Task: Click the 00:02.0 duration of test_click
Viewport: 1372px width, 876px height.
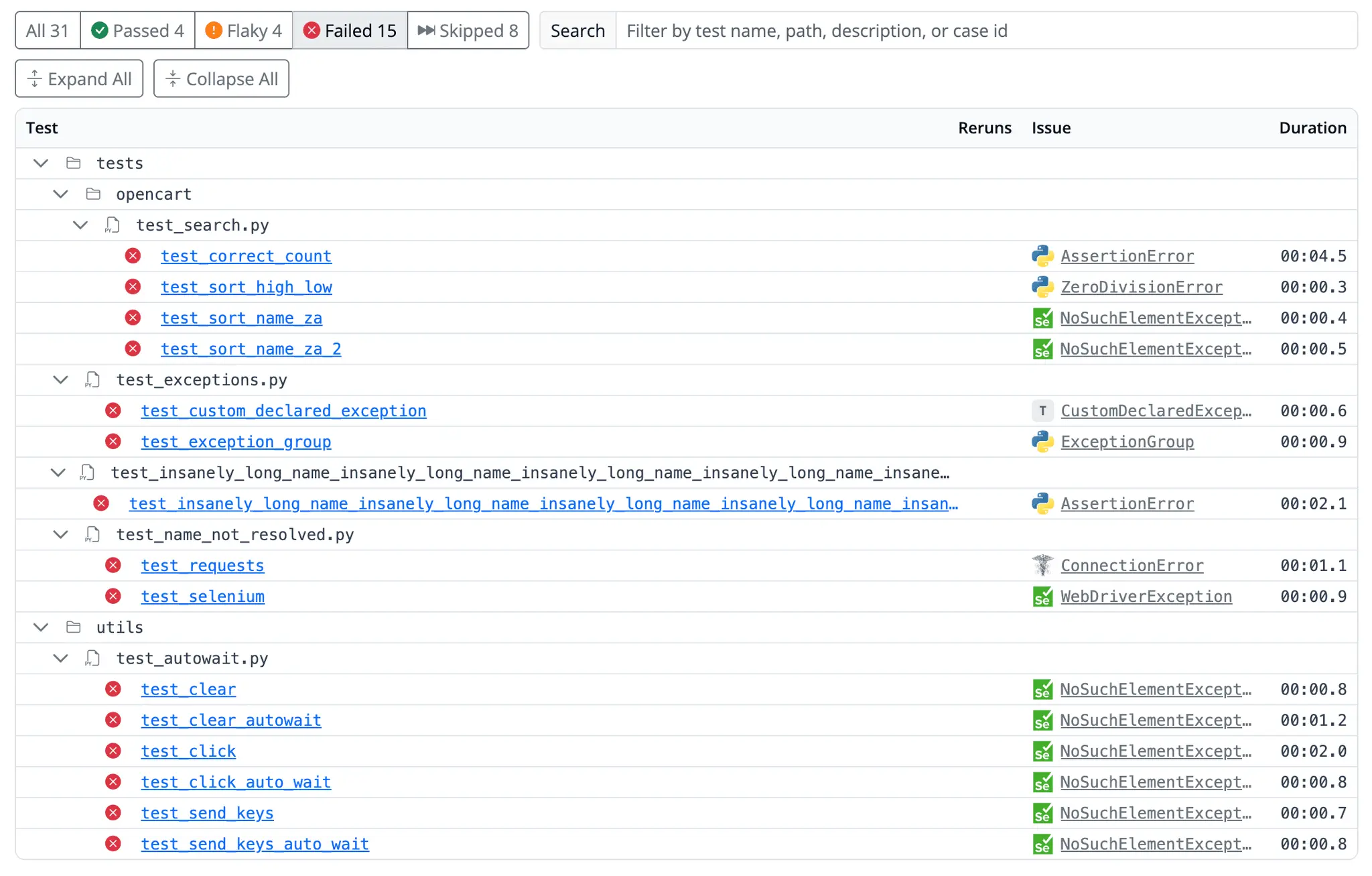Action: (x=1313, y=751)
